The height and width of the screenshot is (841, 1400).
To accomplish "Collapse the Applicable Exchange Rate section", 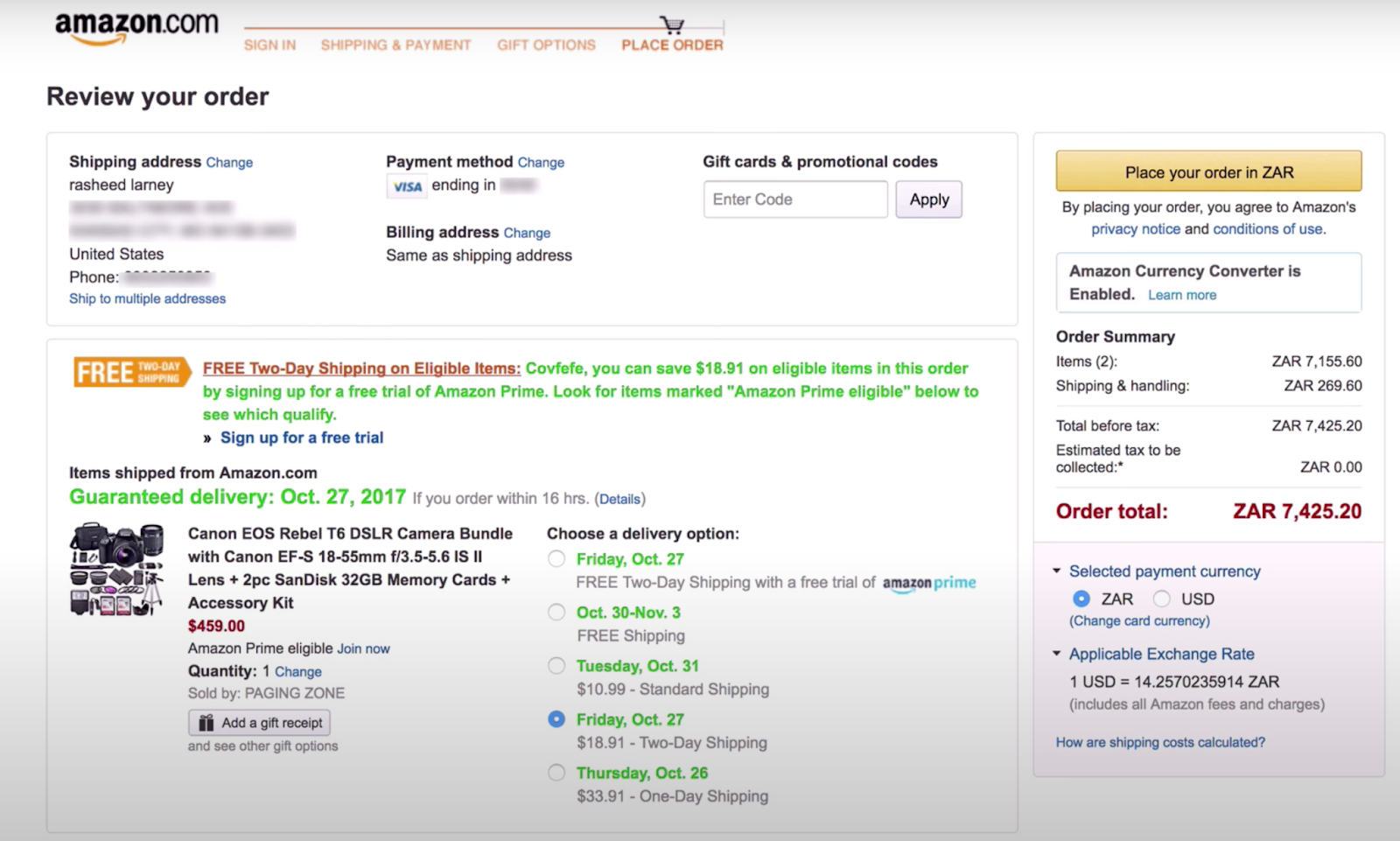I will coord(1056,654).
